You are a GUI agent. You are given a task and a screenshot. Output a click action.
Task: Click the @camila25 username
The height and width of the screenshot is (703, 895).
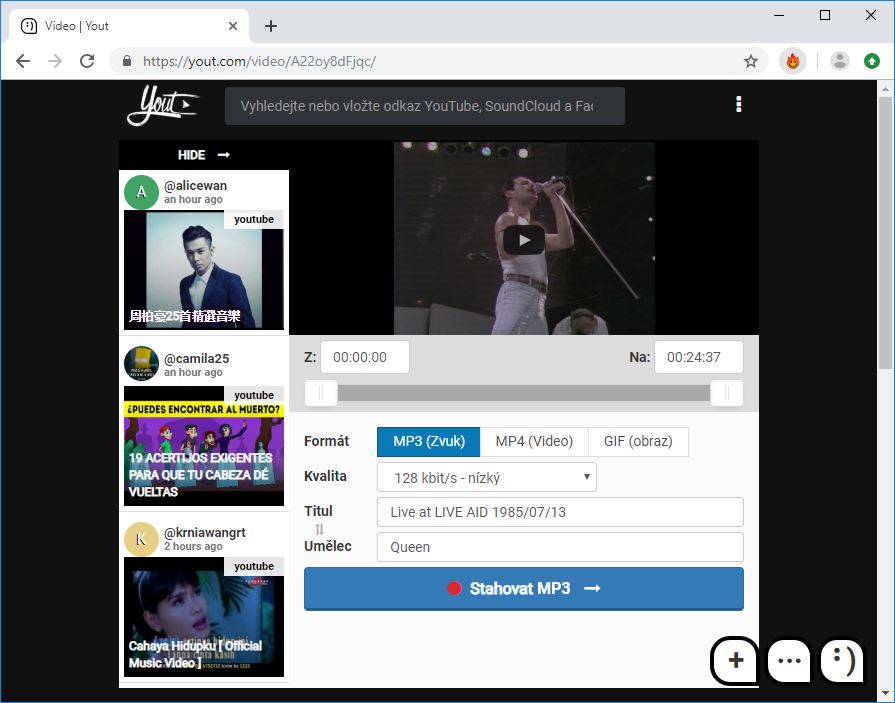pyautogui.click(x=196, y=359)
